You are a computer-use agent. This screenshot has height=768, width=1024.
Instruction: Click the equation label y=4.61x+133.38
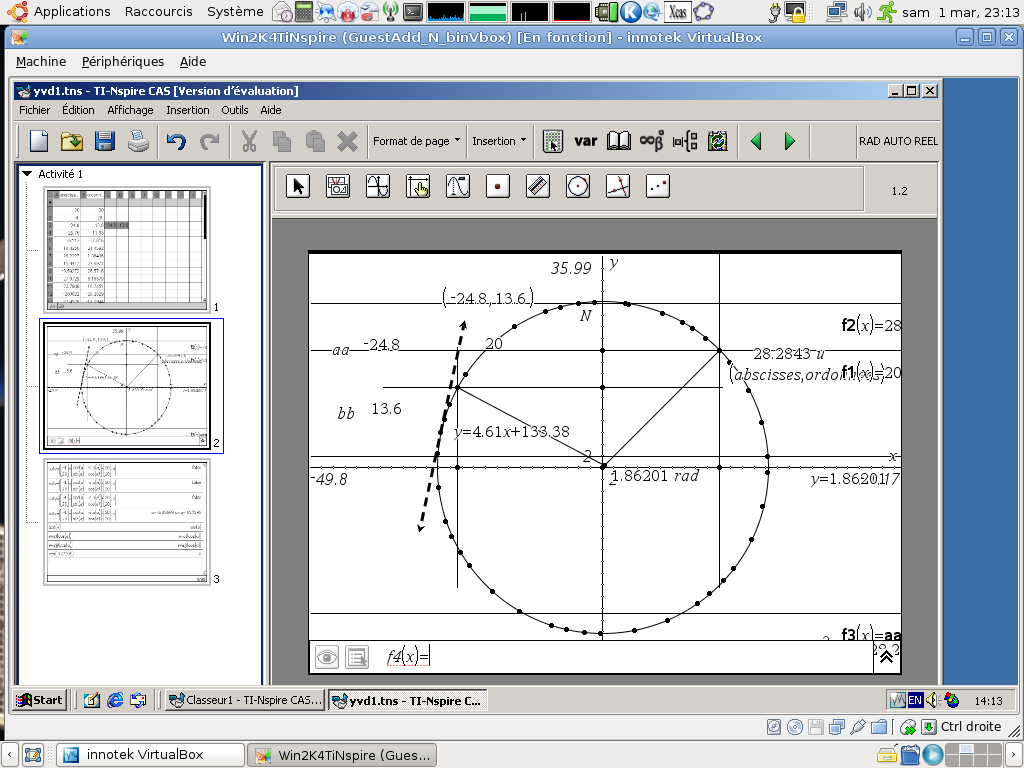tap(511, 432)
